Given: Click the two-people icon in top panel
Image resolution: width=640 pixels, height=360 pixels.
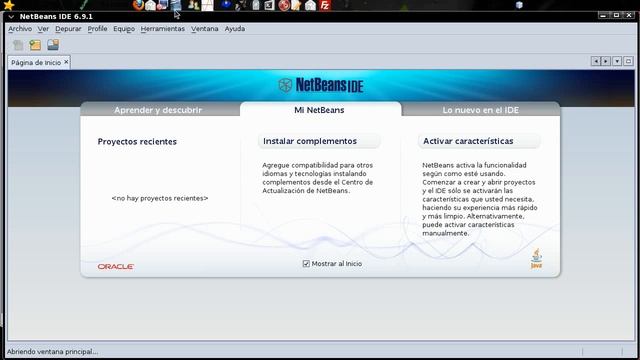Looking at the screenshot, I should pyautogui.click(x=193, y=5).
